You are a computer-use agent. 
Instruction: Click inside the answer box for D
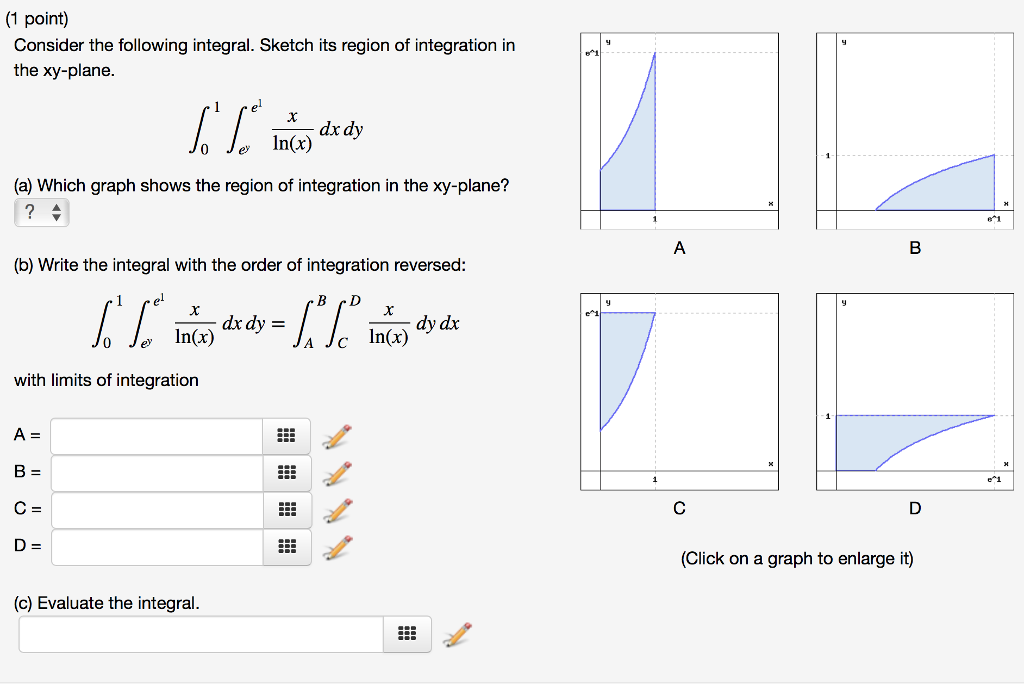(x=155, y=547)
